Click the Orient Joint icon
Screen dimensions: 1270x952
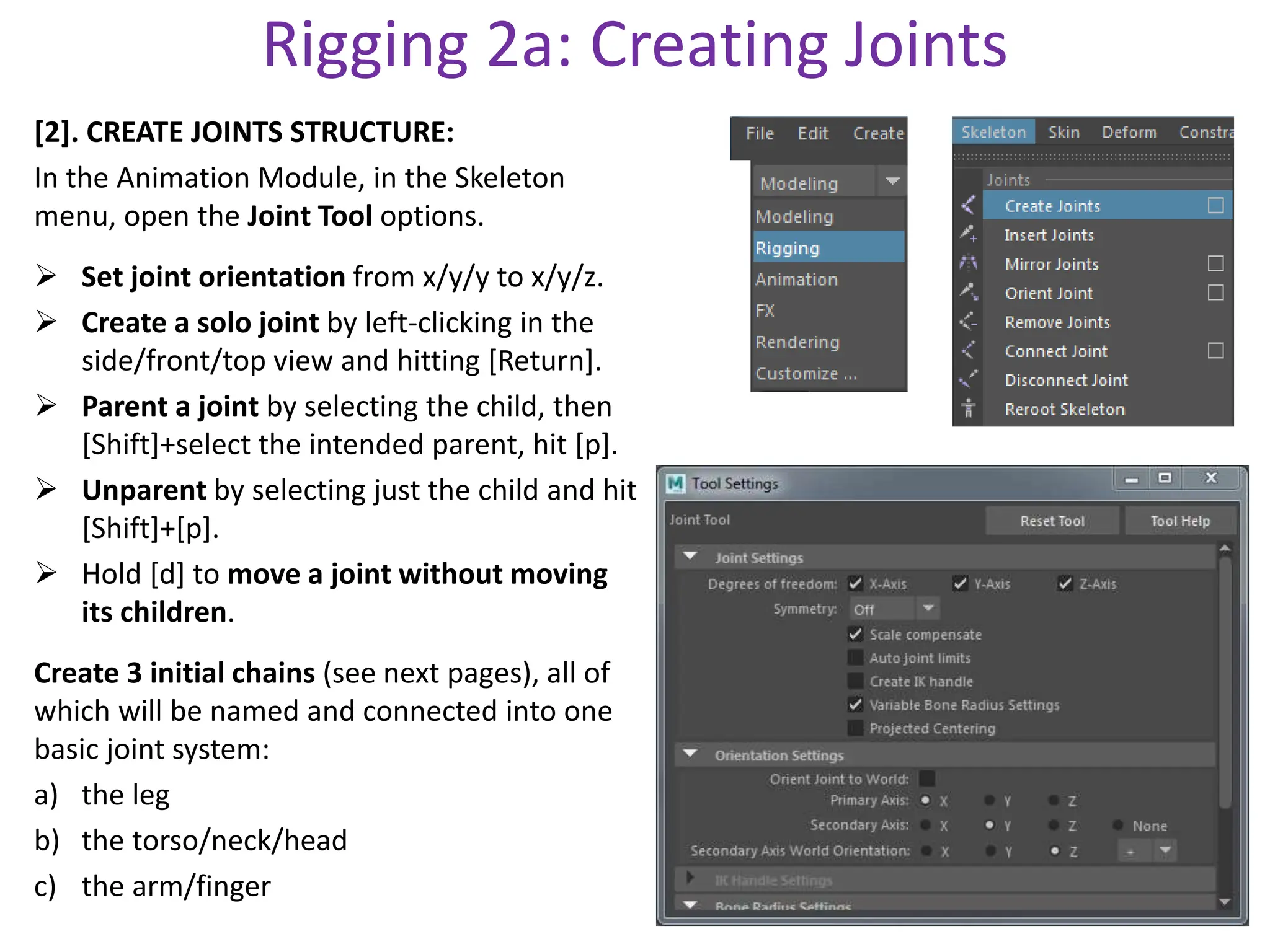coord(968,292)
